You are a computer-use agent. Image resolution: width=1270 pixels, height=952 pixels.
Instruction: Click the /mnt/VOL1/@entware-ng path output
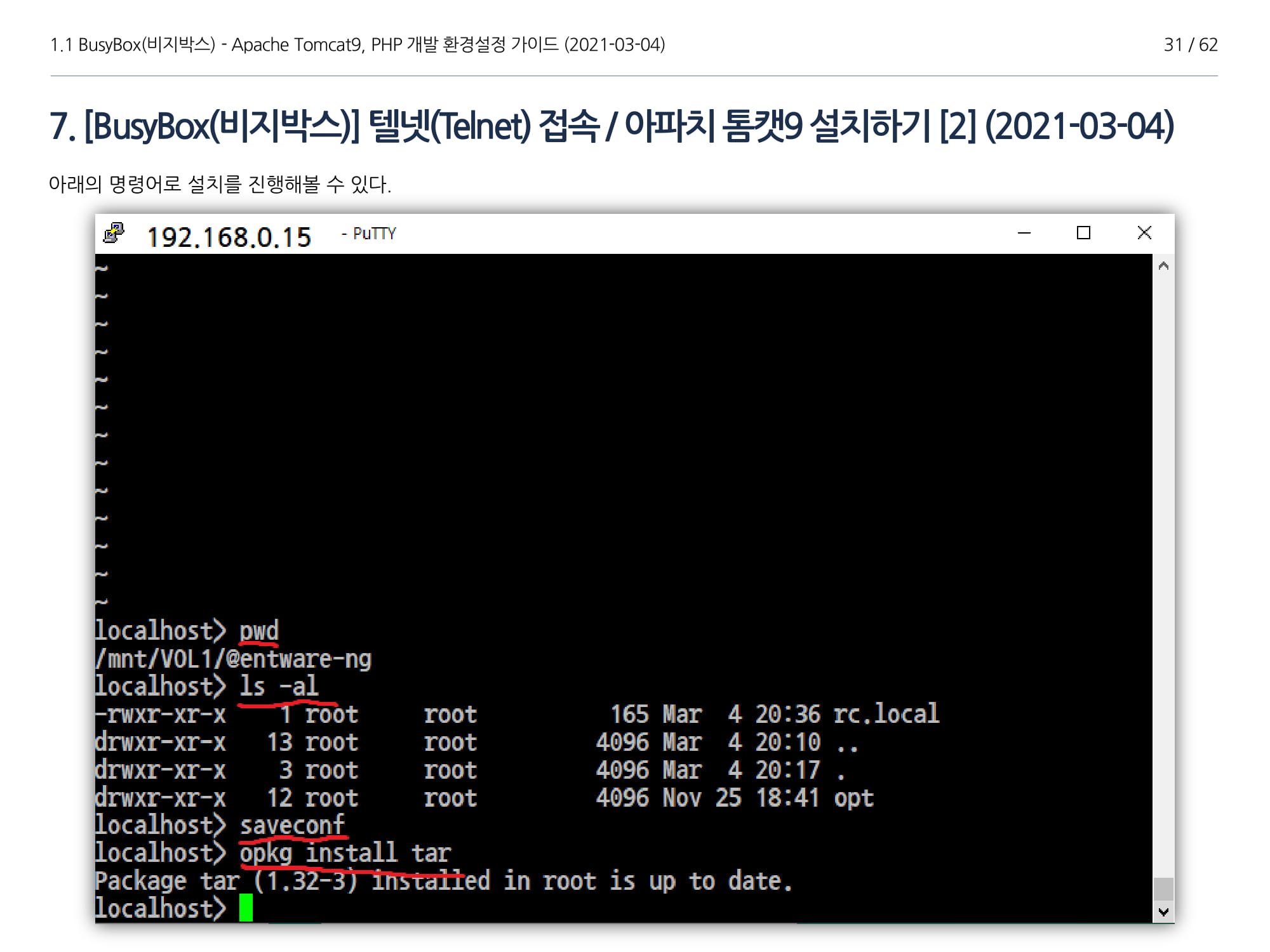click(x=233, y=659)
